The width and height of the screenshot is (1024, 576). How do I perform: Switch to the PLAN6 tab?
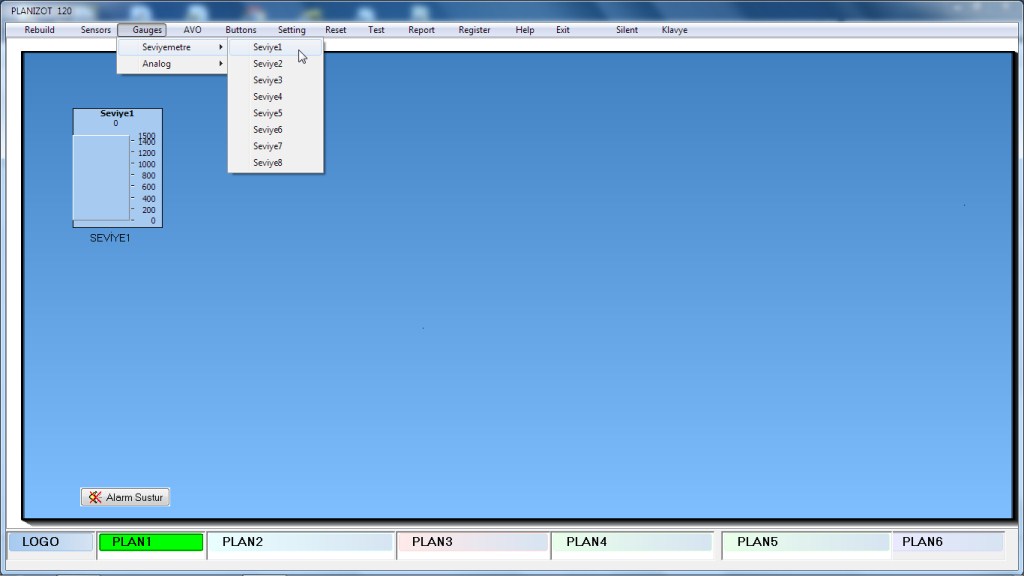coord(948,542)
